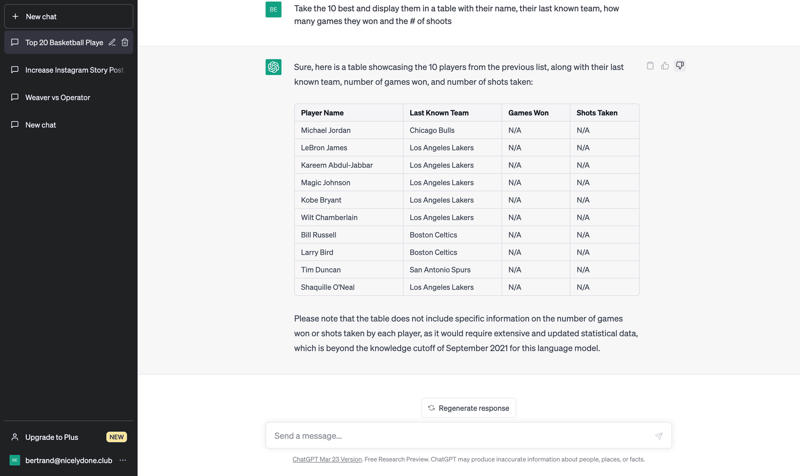
Task: Click the pencil edit icon on selected chat
Action: click(x=112, y=43)
